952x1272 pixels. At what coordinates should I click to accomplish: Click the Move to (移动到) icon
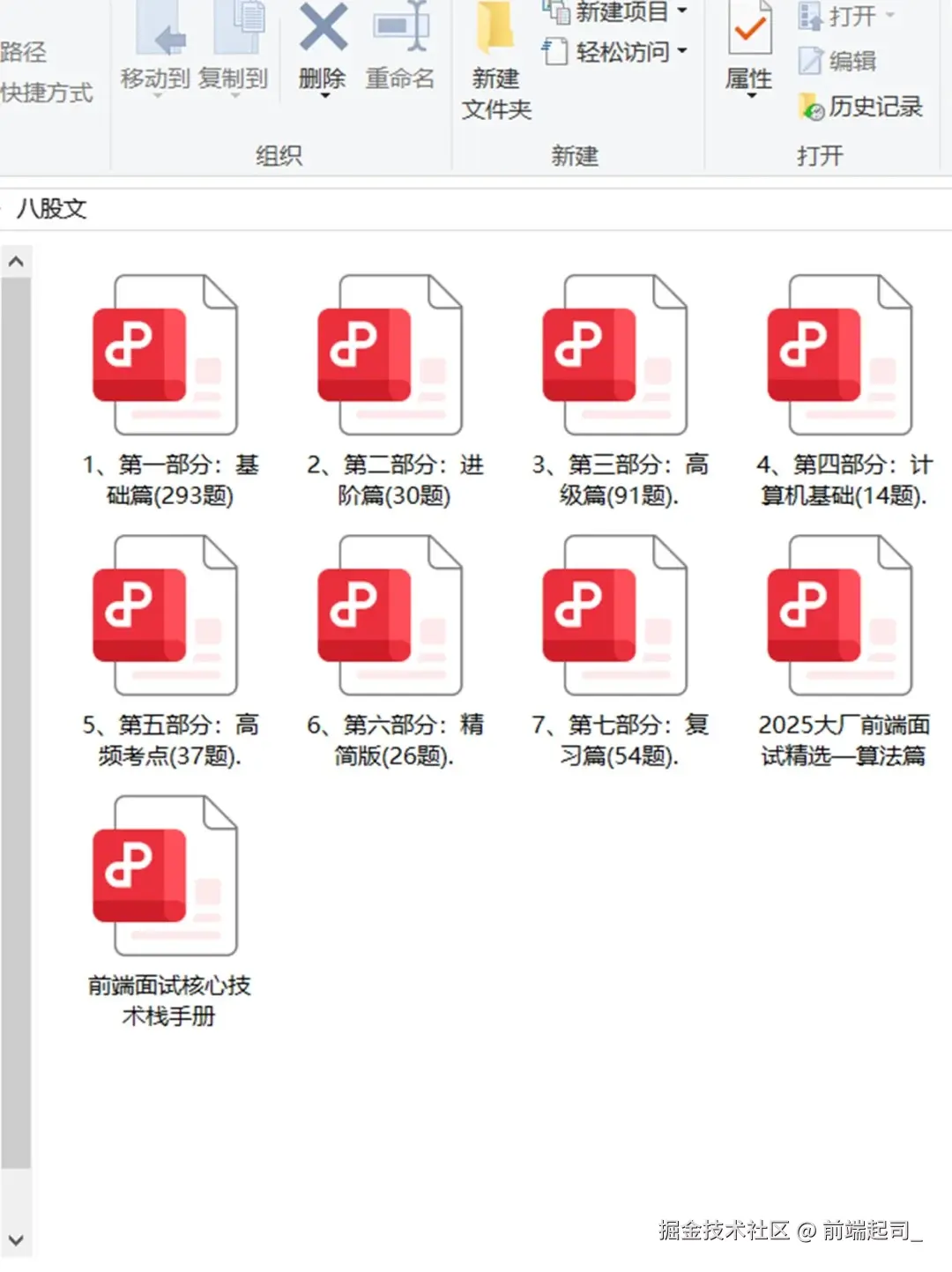click(157, 30)
